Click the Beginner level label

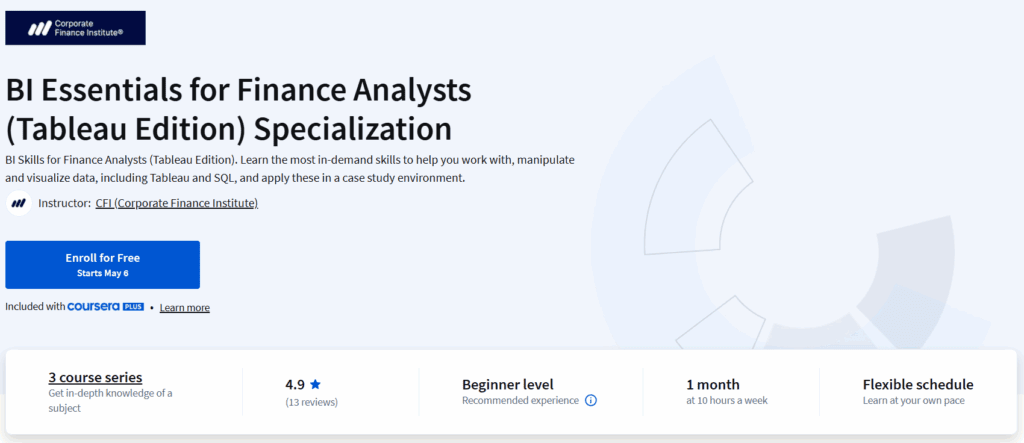(x=507, y=384)
